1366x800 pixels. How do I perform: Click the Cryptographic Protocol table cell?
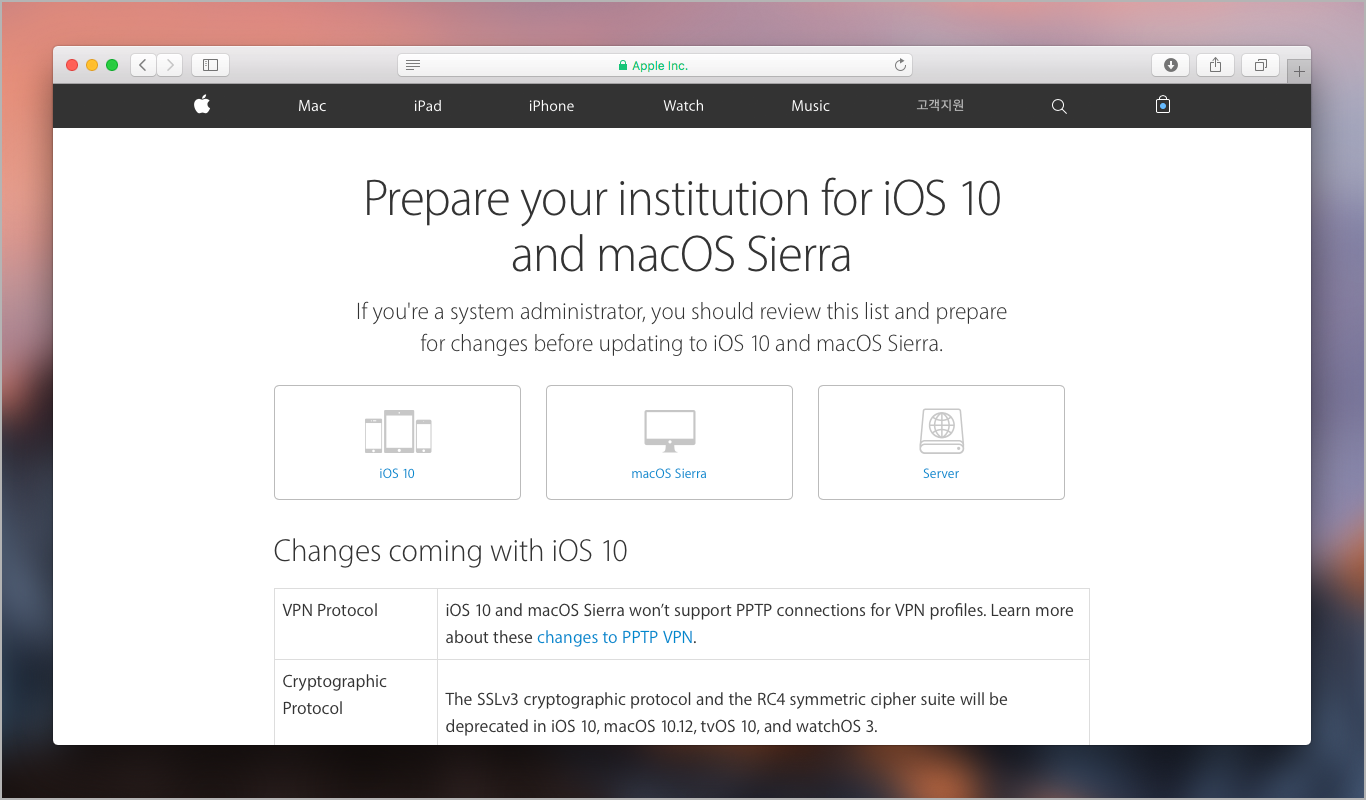(356, 702)
